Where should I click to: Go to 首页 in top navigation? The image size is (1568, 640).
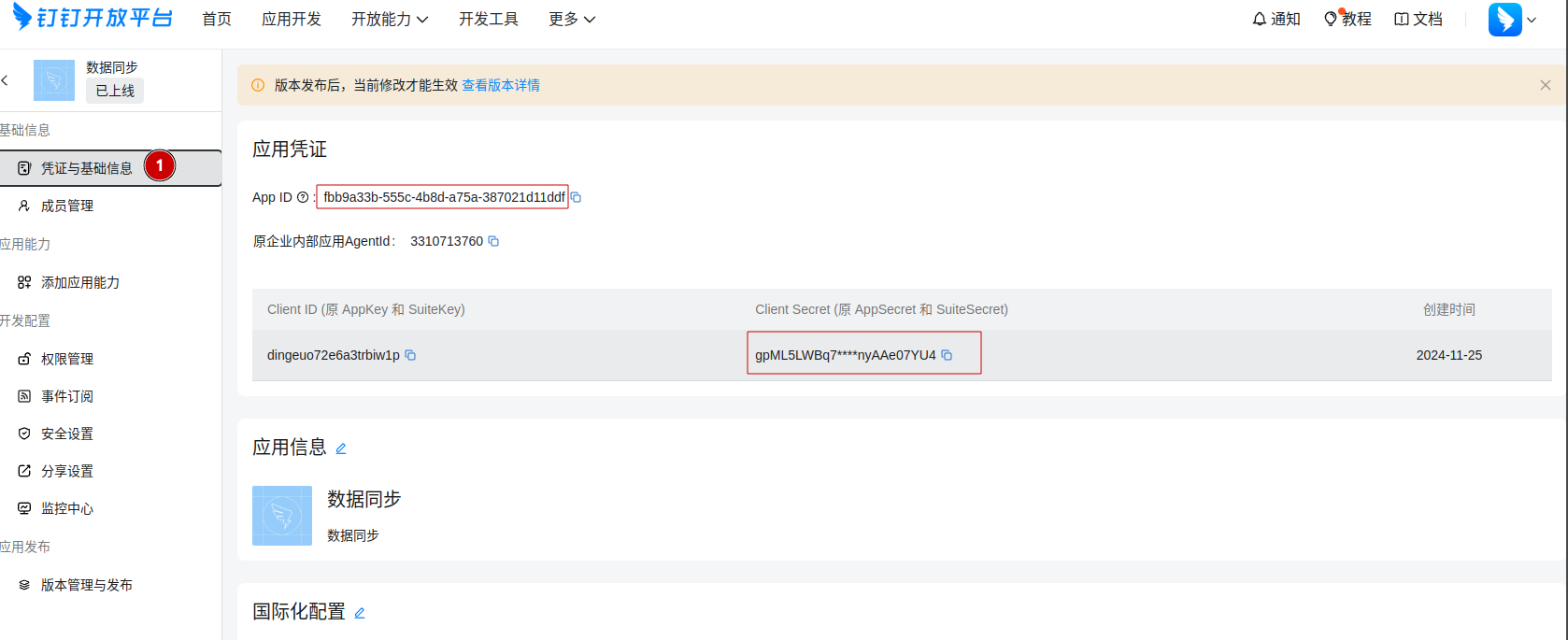[x=217, y=19]
